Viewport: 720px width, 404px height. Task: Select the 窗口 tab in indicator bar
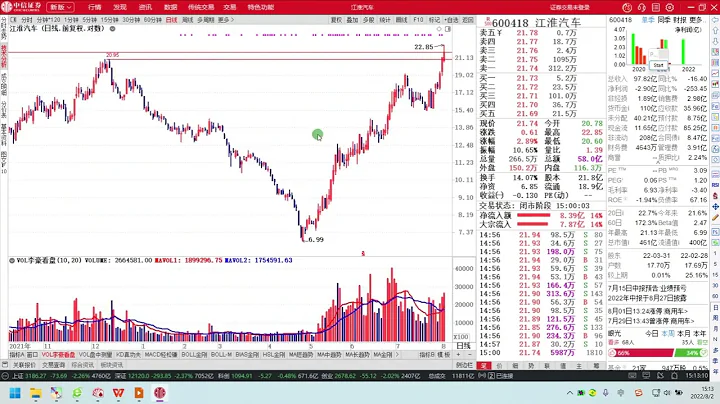(x=32, y=355)
